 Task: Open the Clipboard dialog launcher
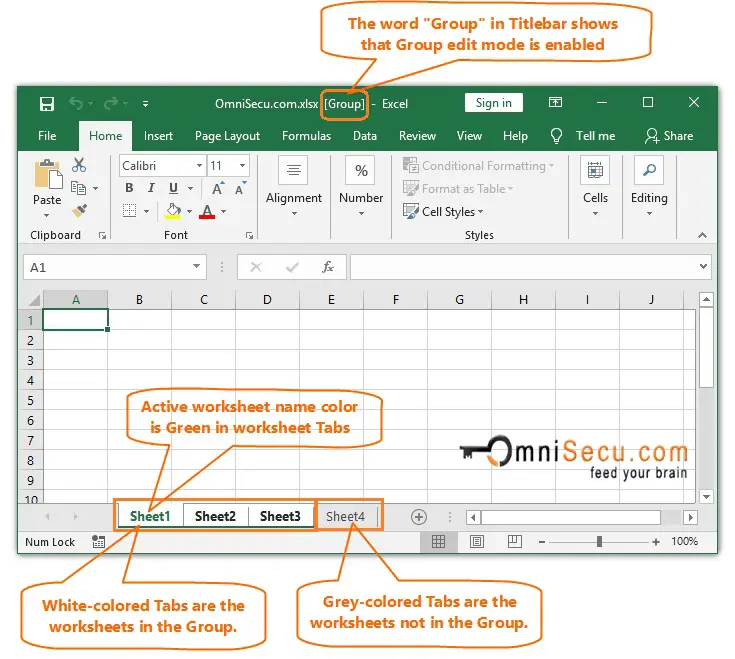click(102, 236)
